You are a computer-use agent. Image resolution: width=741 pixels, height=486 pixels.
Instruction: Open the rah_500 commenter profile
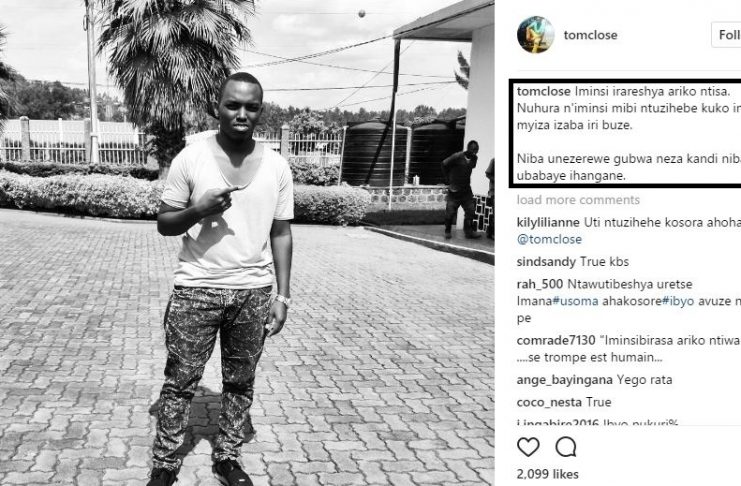tap(540, 284)
